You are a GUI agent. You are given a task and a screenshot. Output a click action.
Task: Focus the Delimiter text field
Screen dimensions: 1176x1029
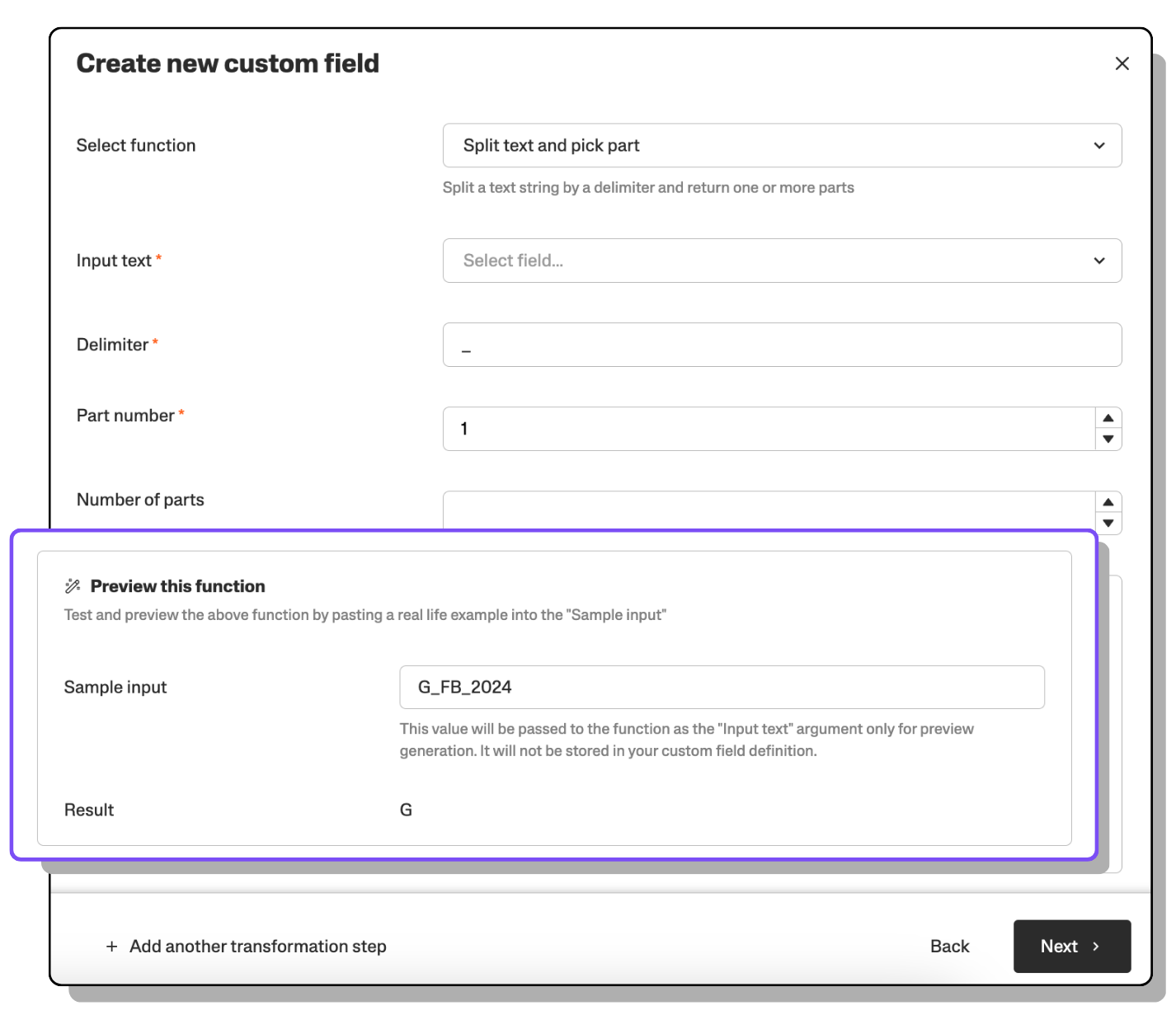781,345
